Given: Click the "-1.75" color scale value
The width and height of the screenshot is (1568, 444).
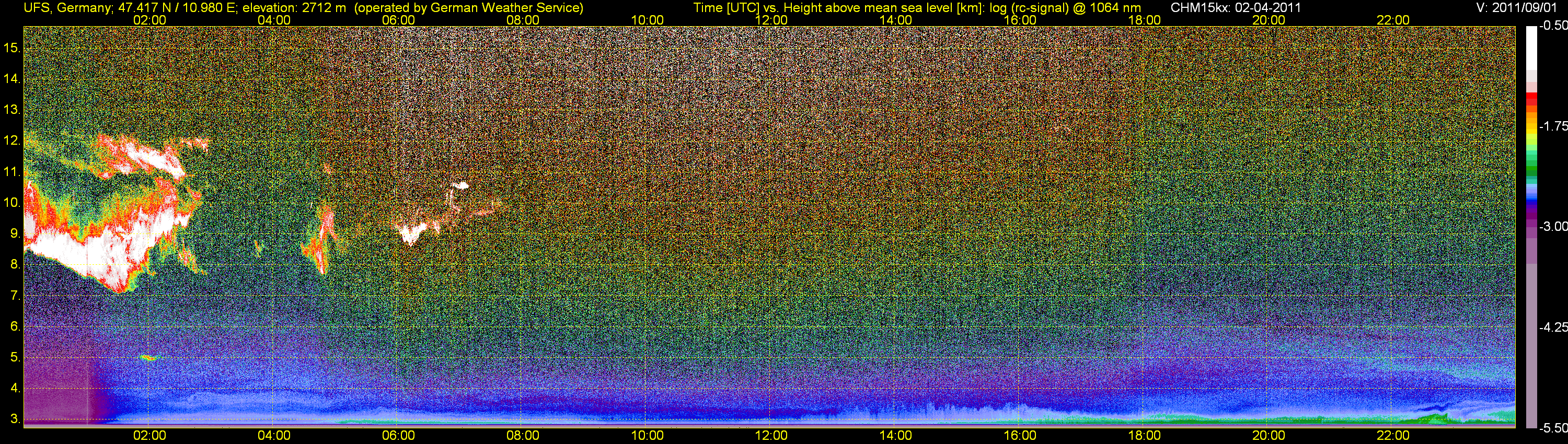Looking at the screenshot, I should click(1553, 126).
